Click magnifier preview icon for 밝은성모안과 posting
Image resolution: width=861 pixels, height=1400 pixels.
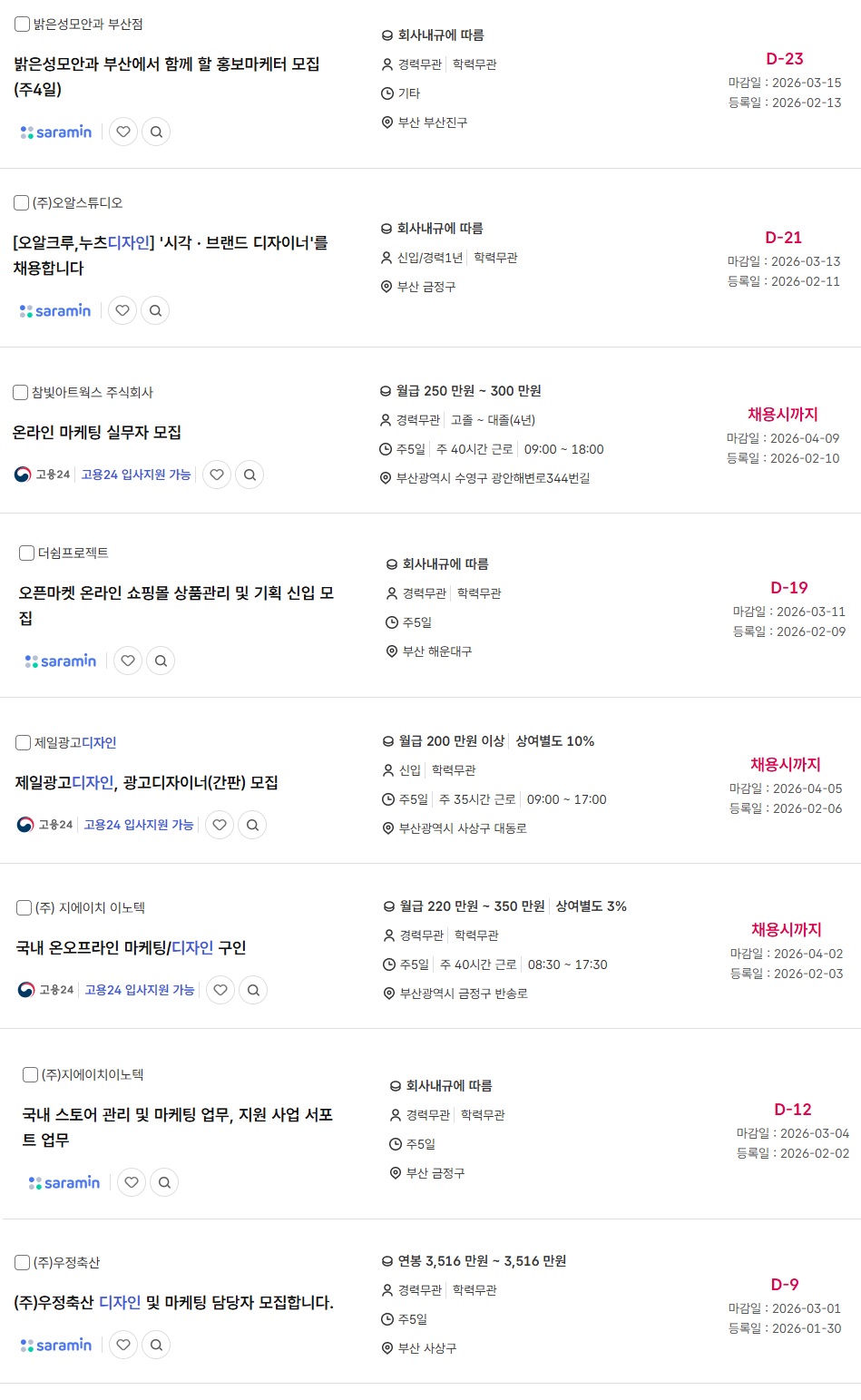coord(156,132)
